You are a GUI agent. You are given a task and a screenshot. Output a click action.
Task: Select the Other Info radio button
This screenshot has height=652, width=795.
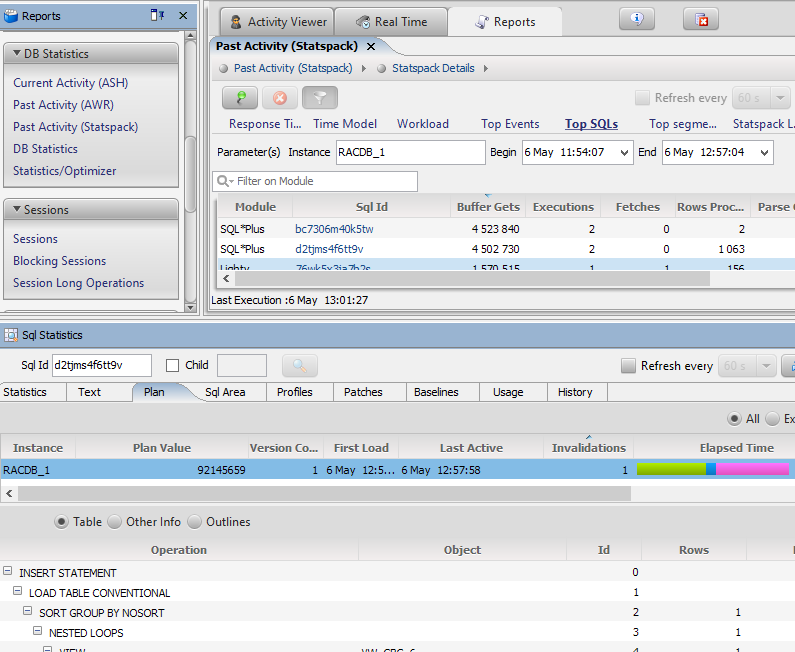114,522
